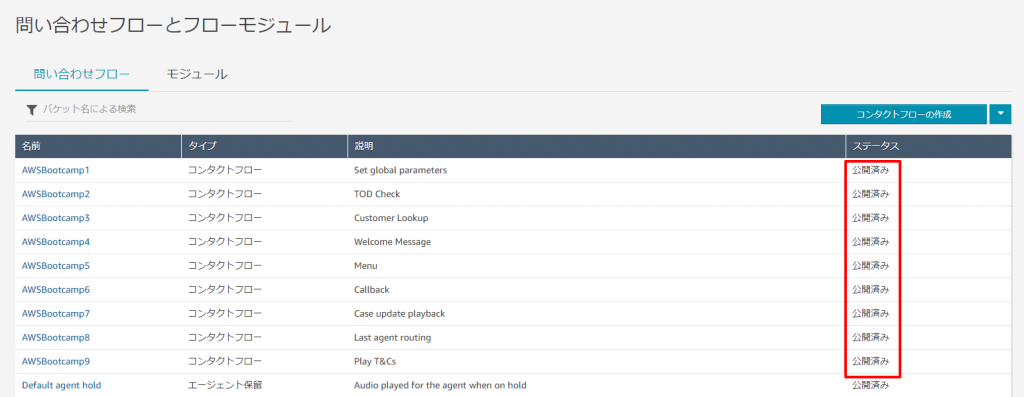Image resolution: width=1024 pixels, height=397 pixels.
Task: Click コンタクトフロー type in AWSBootcamp5 row
Action: 225,266
